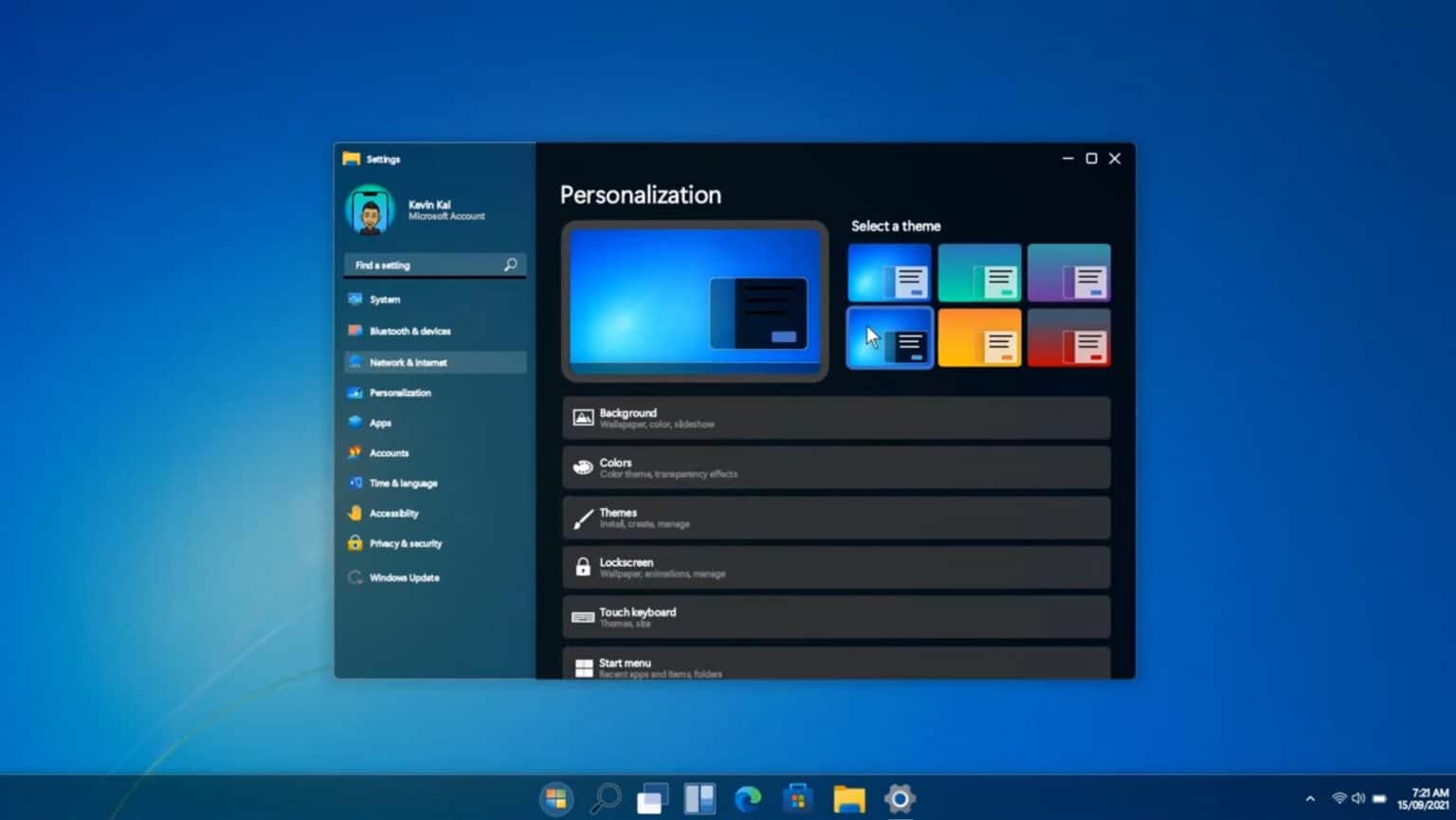Open the Themes settings section
1456x820 pixels.
coord(835,517)
